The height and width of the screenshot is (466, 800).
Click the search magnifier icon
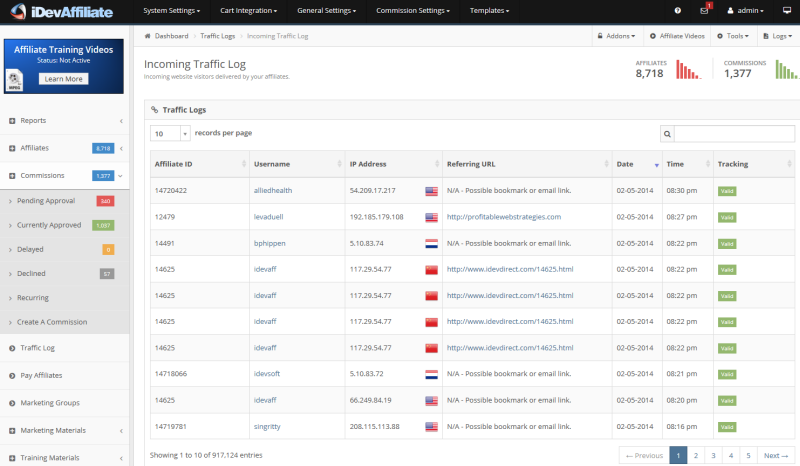pos(667,134)
